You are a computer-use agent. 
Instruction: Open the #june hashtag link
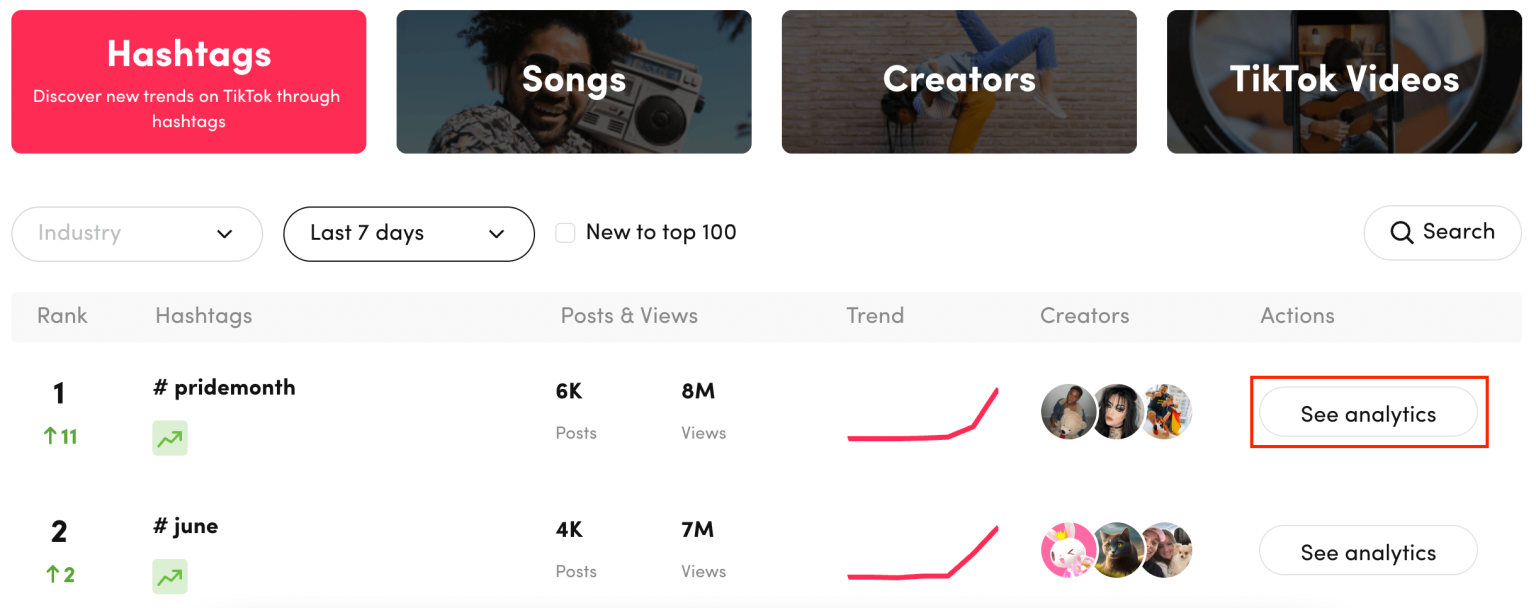point(185,525)
